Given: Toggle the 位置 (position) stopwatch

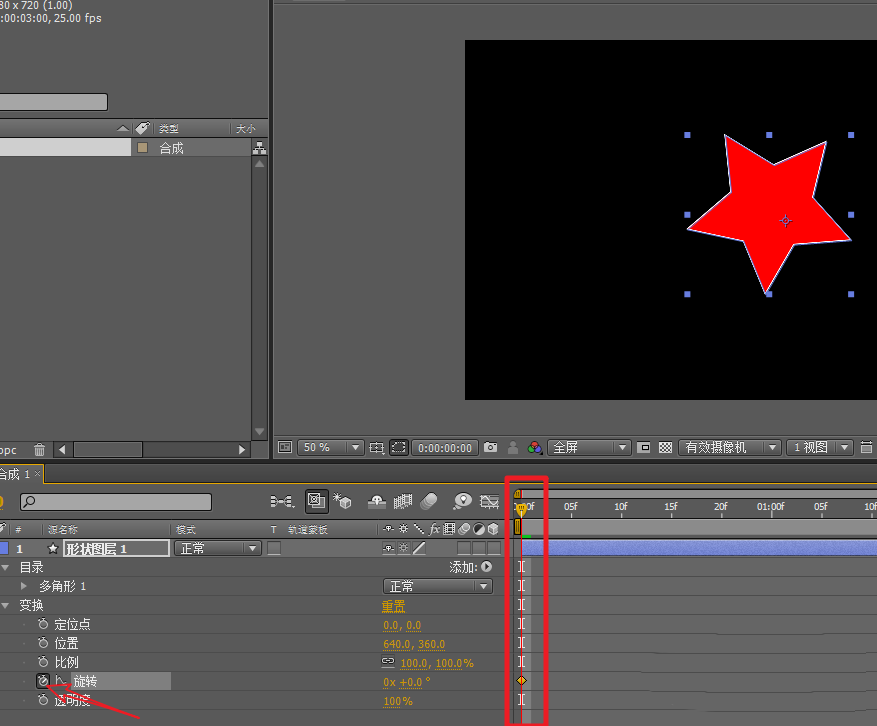Looking at the screenshot, I should 43,644.
